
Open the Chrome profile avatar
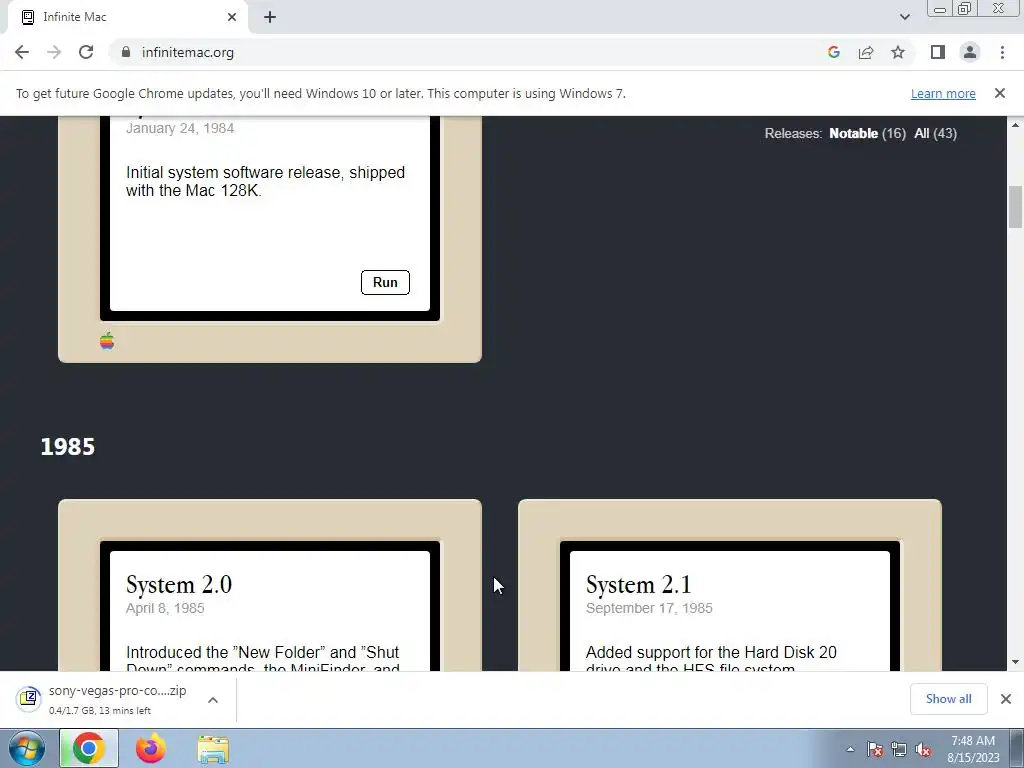tap(970, 52)
